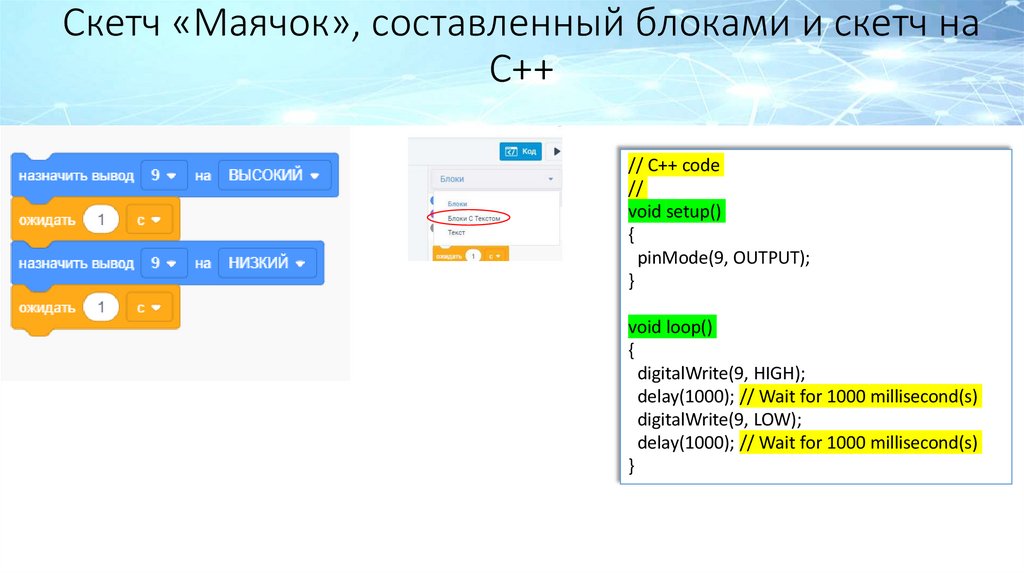Click the 'digitalWrite(9, HIGH);' line
1024x574 pixels.
tap(722, 373)
